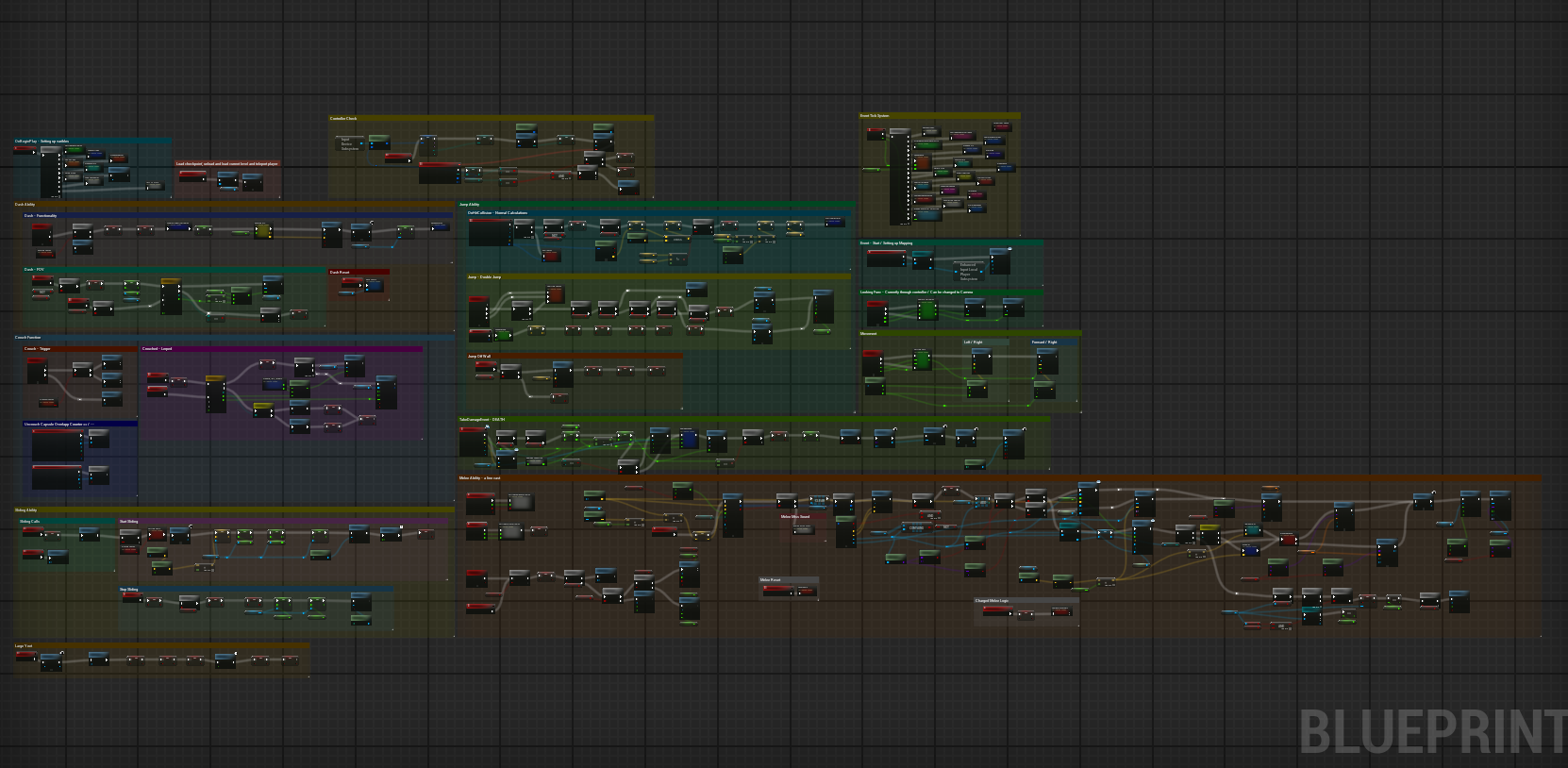The image size is (1568, 768).
Task: Select the Crouch - Trigger comment title
Action: click(38, 349)
